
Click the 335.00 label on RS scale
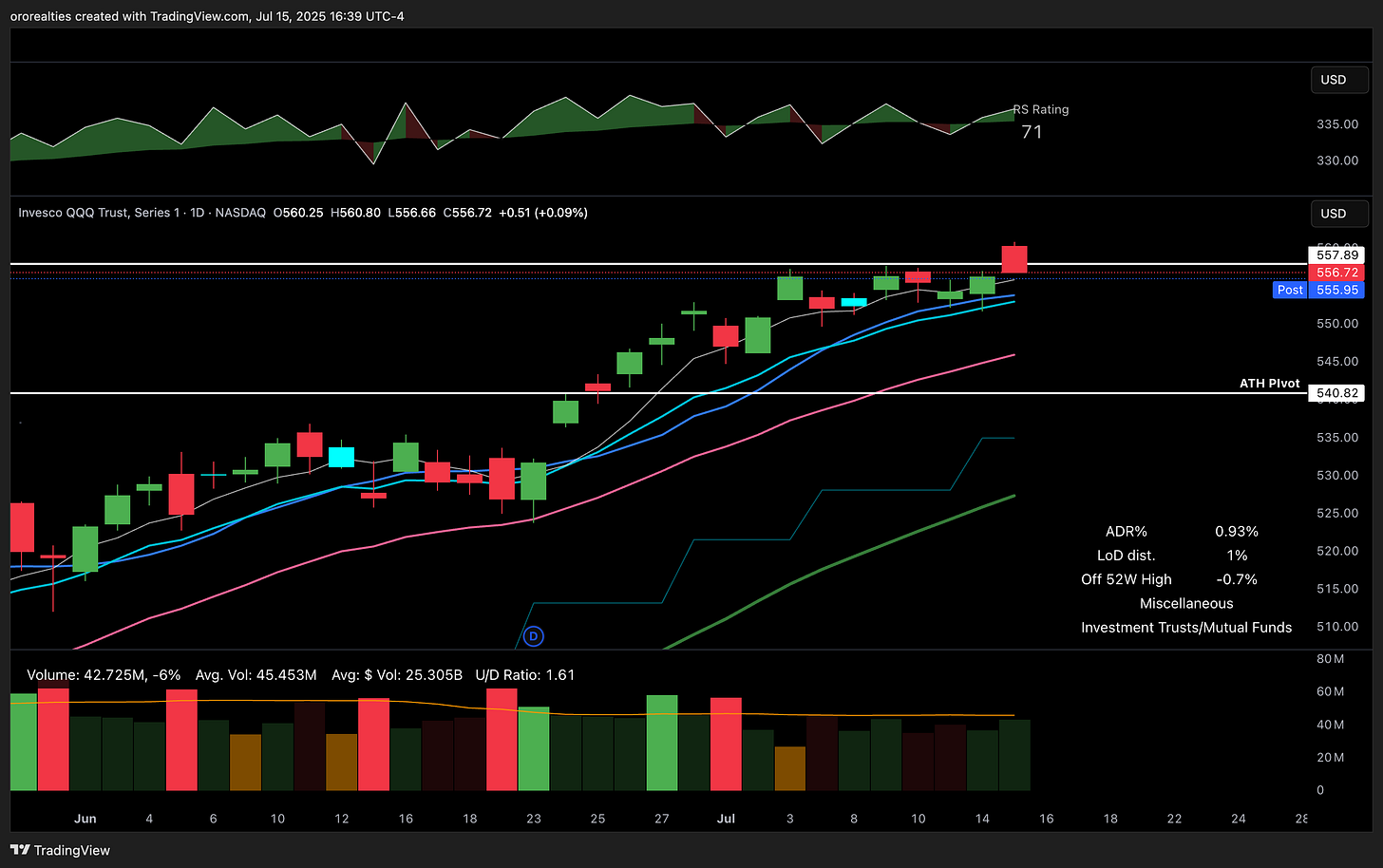1337,124
